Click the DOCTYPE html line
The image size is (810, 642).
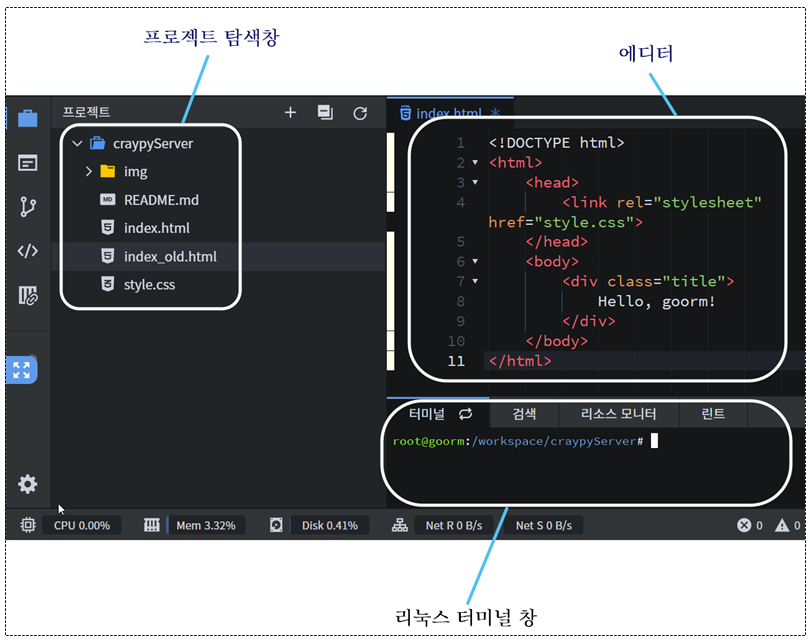point(556,143)
